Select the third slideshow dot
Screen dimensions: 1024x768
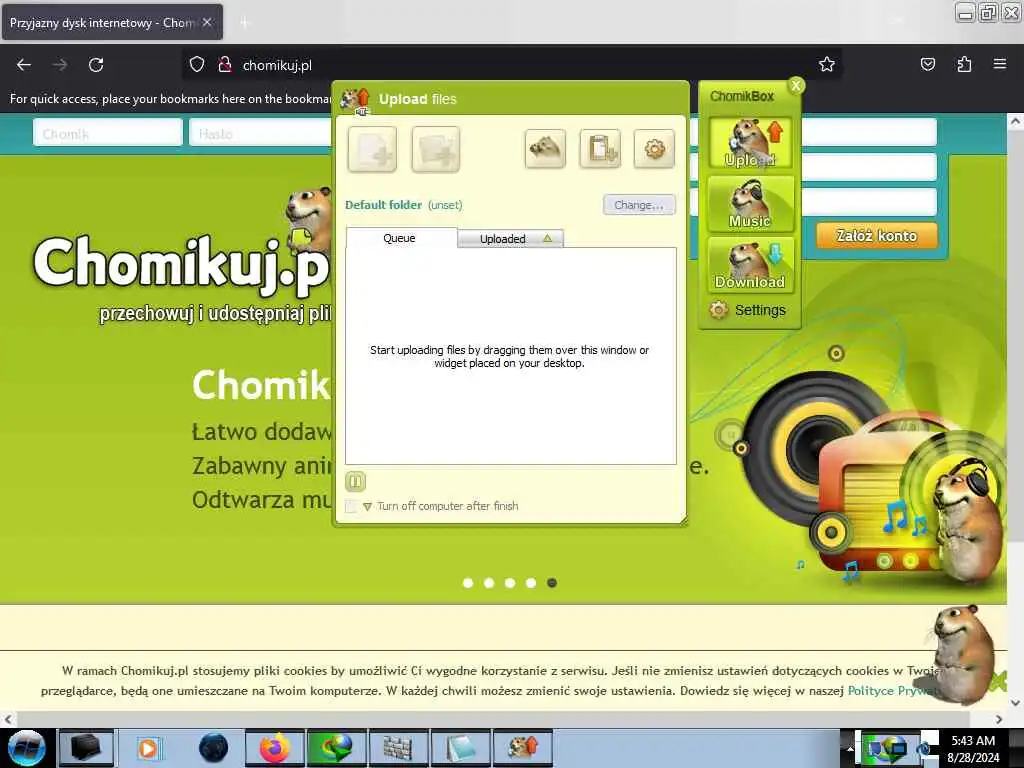click(510, 583)
